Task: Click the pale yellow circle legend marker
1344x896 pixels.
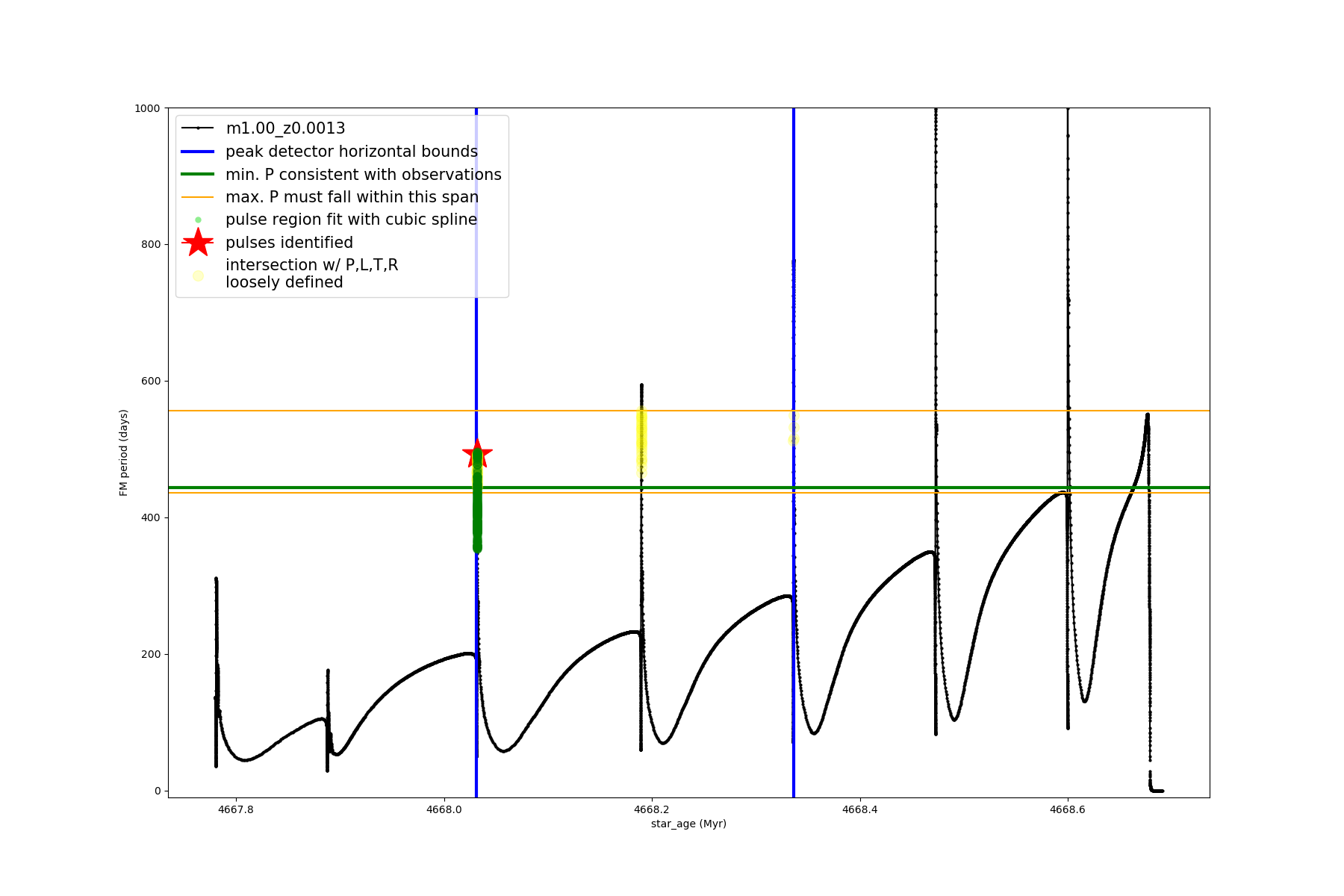Action: coord(198,276)
